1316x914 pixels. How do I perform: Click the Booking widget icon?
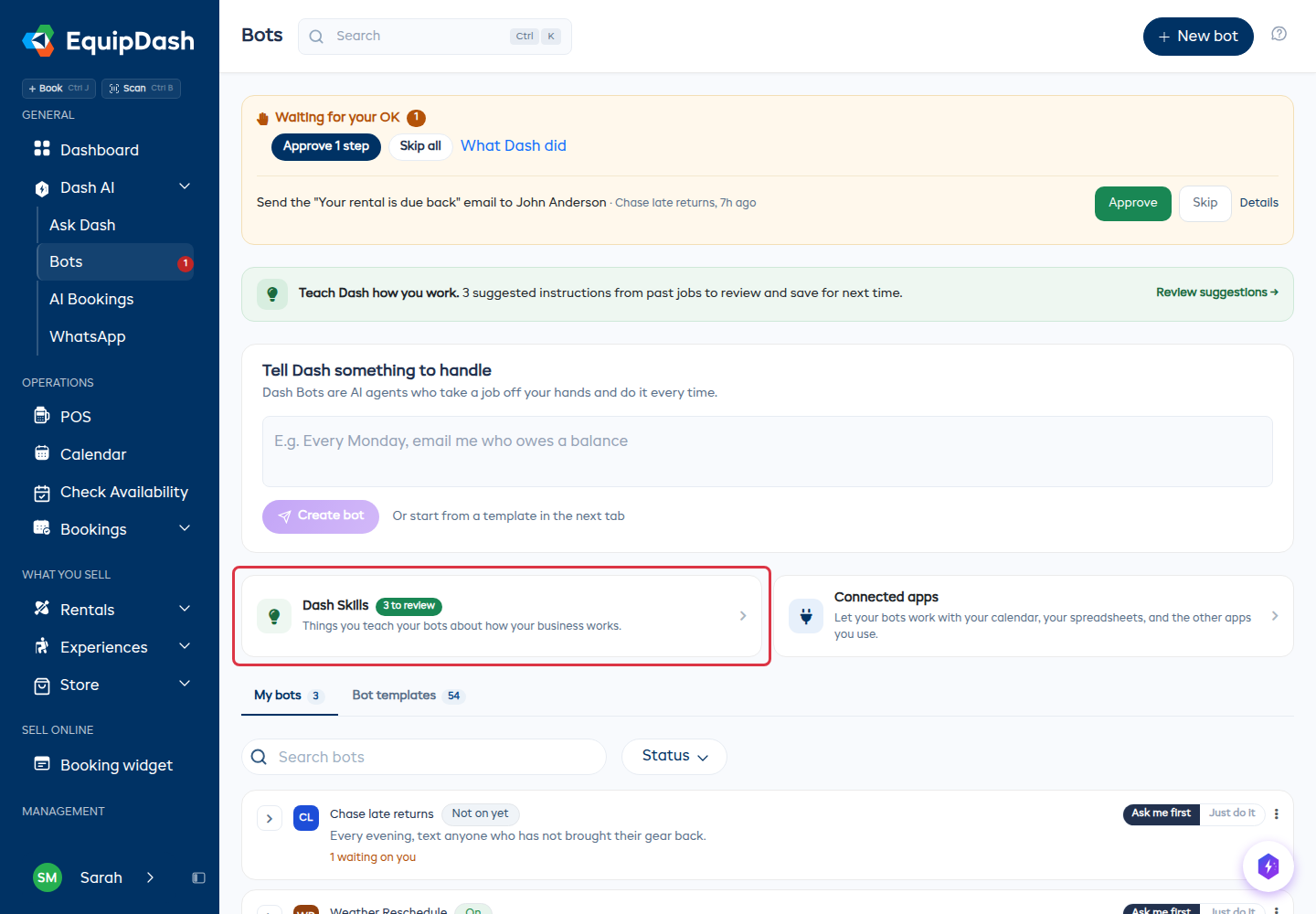point(42,764)
